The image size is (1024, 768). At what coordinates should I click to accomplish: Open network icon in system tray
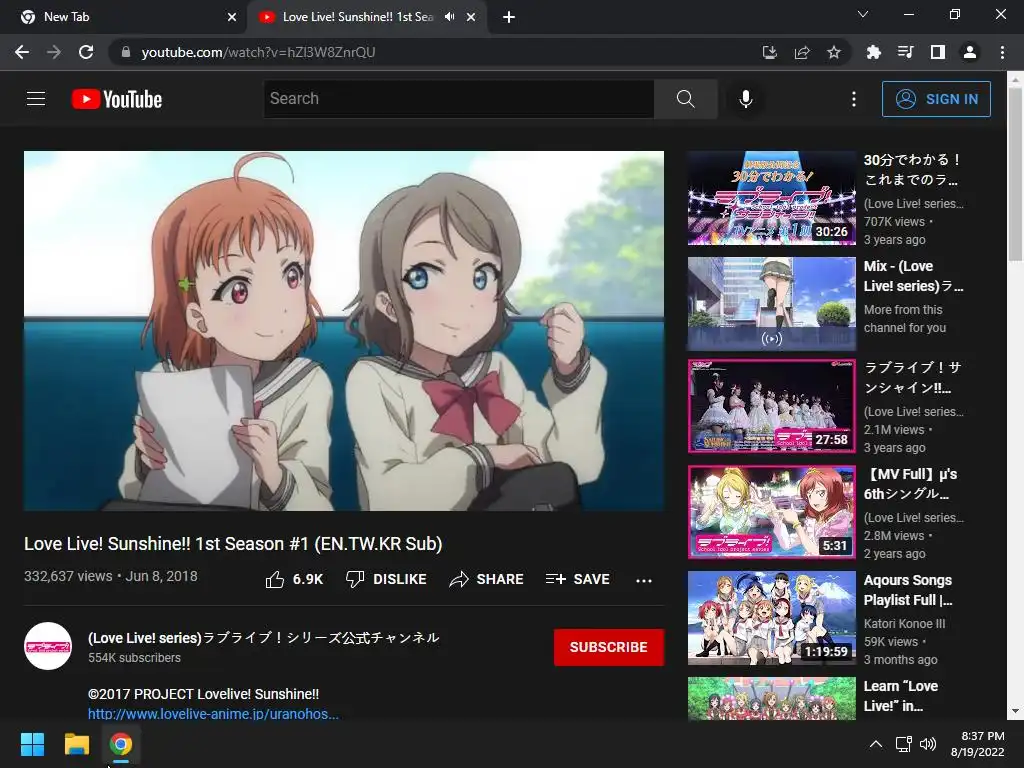click(x=904, y=744)
